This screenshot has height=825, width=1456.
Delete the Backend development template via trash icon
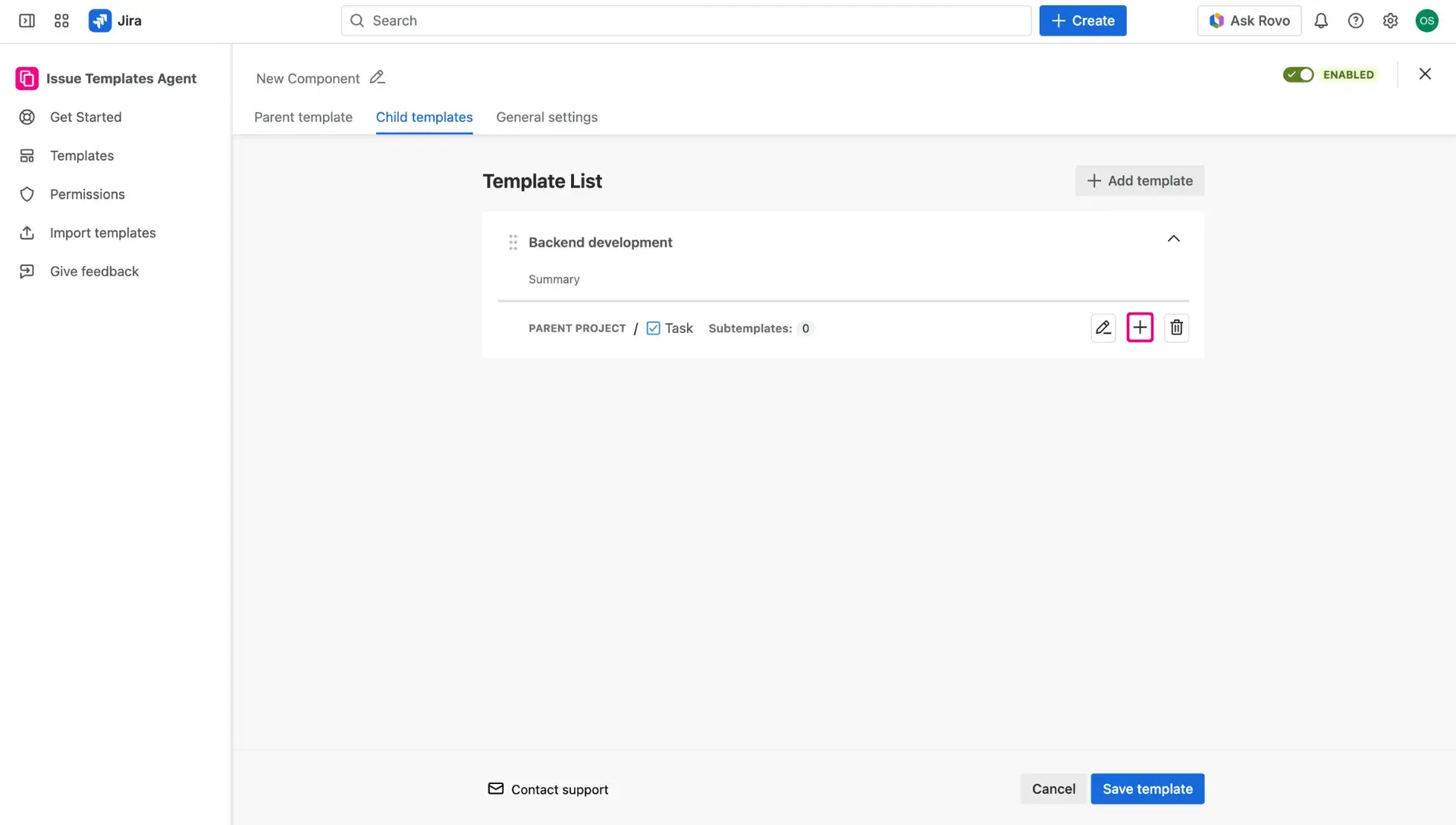(1176, 327)
